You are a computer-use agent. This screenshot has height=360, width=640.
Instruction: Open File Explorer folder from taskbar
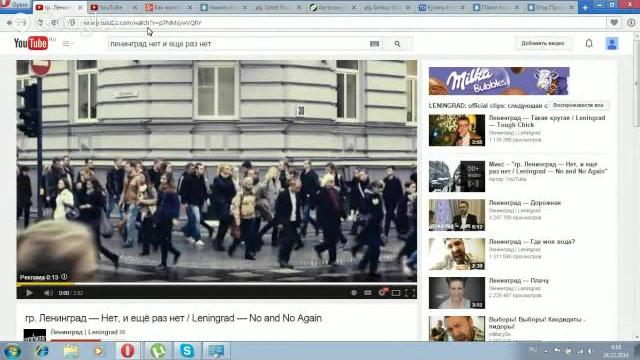[x=71, y=351]
